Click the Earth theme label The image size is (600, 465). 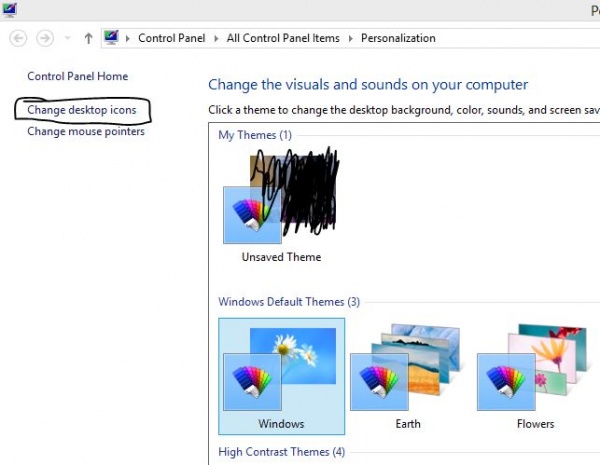click(x=408, y=424)
